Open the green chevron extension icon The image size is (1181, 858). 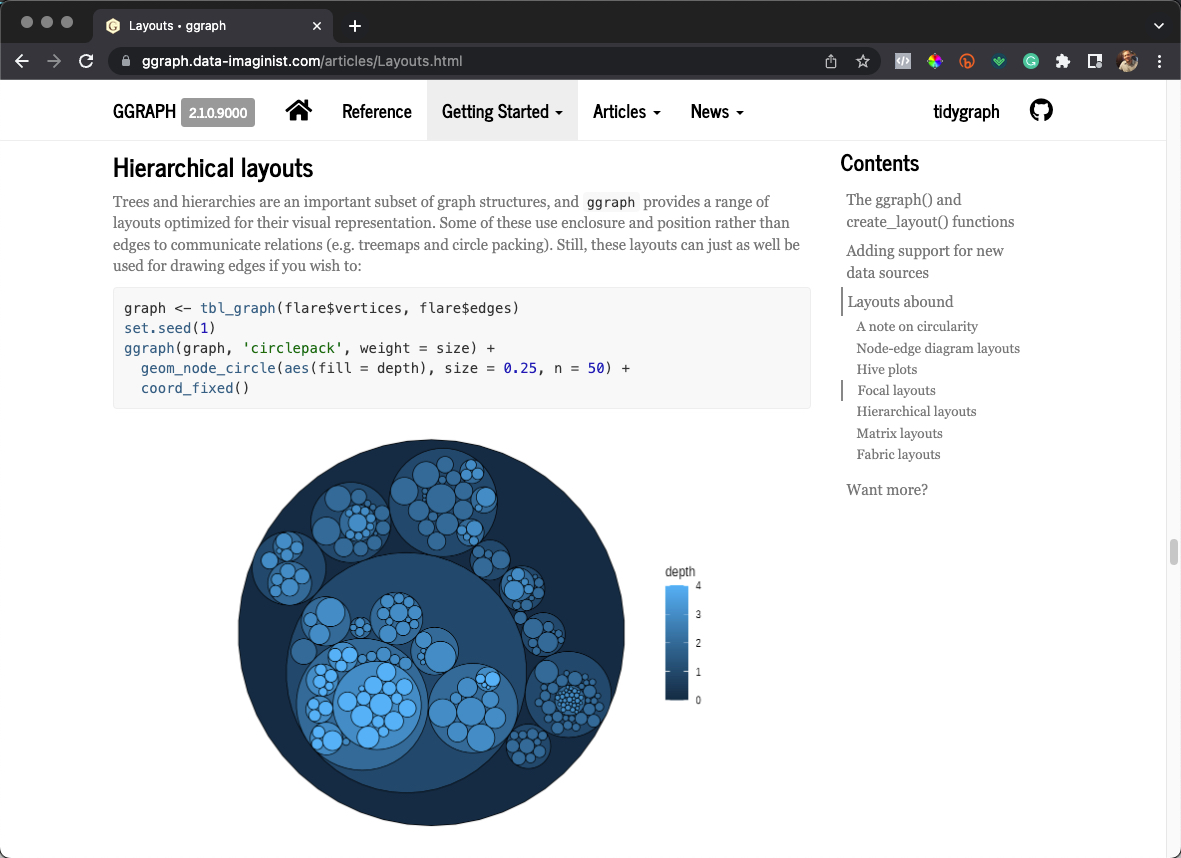click(x=999, y=62)
